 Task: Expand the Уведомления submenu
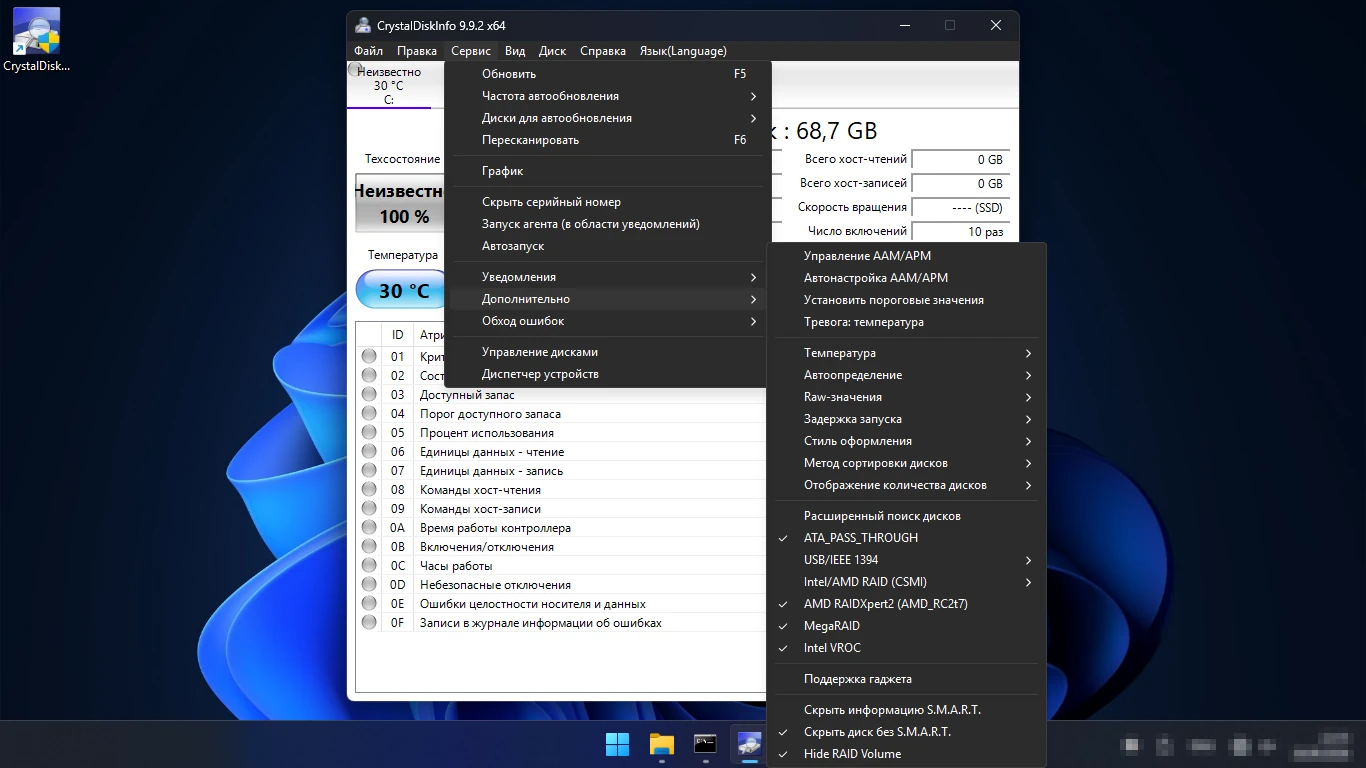(x=608, y=277)
